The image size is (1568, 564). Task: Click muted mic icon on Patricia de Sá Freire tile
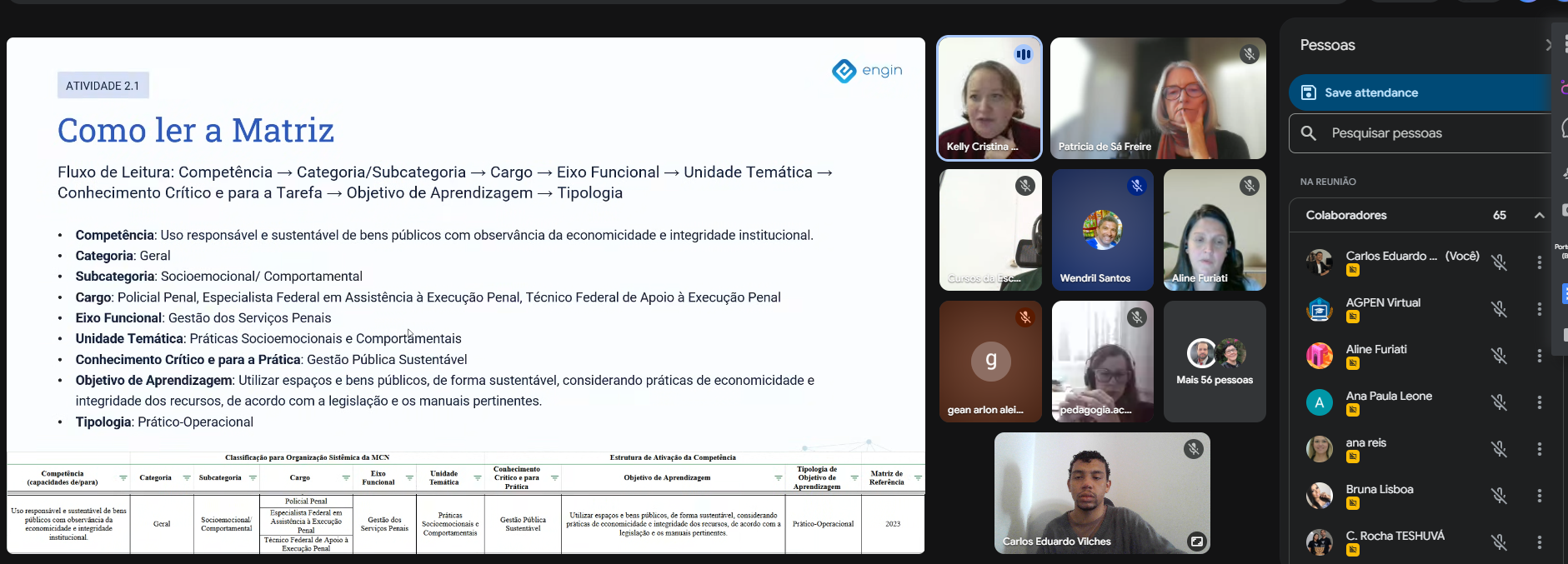click(x=1249, y=54)
